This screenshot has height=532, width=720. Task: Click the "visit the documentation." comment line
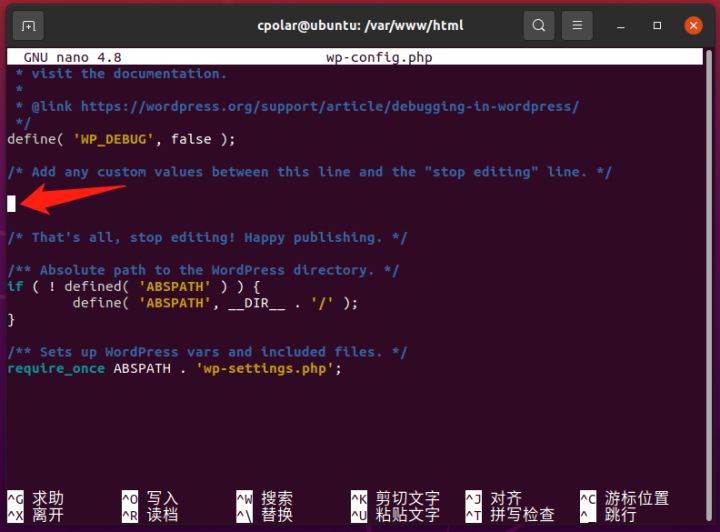(x=121, y=74)
